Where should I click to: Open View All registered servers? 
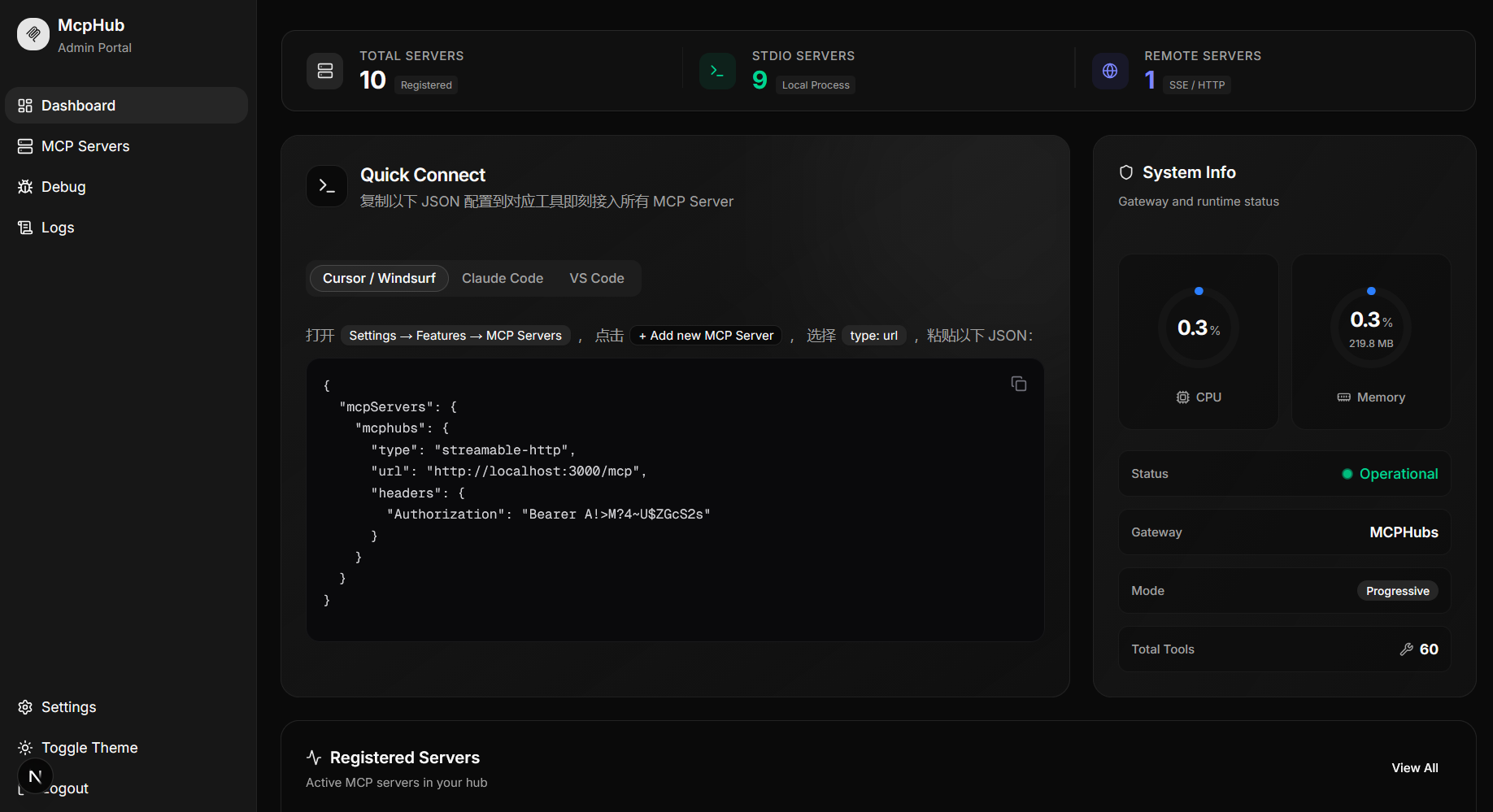[1415, 767]
